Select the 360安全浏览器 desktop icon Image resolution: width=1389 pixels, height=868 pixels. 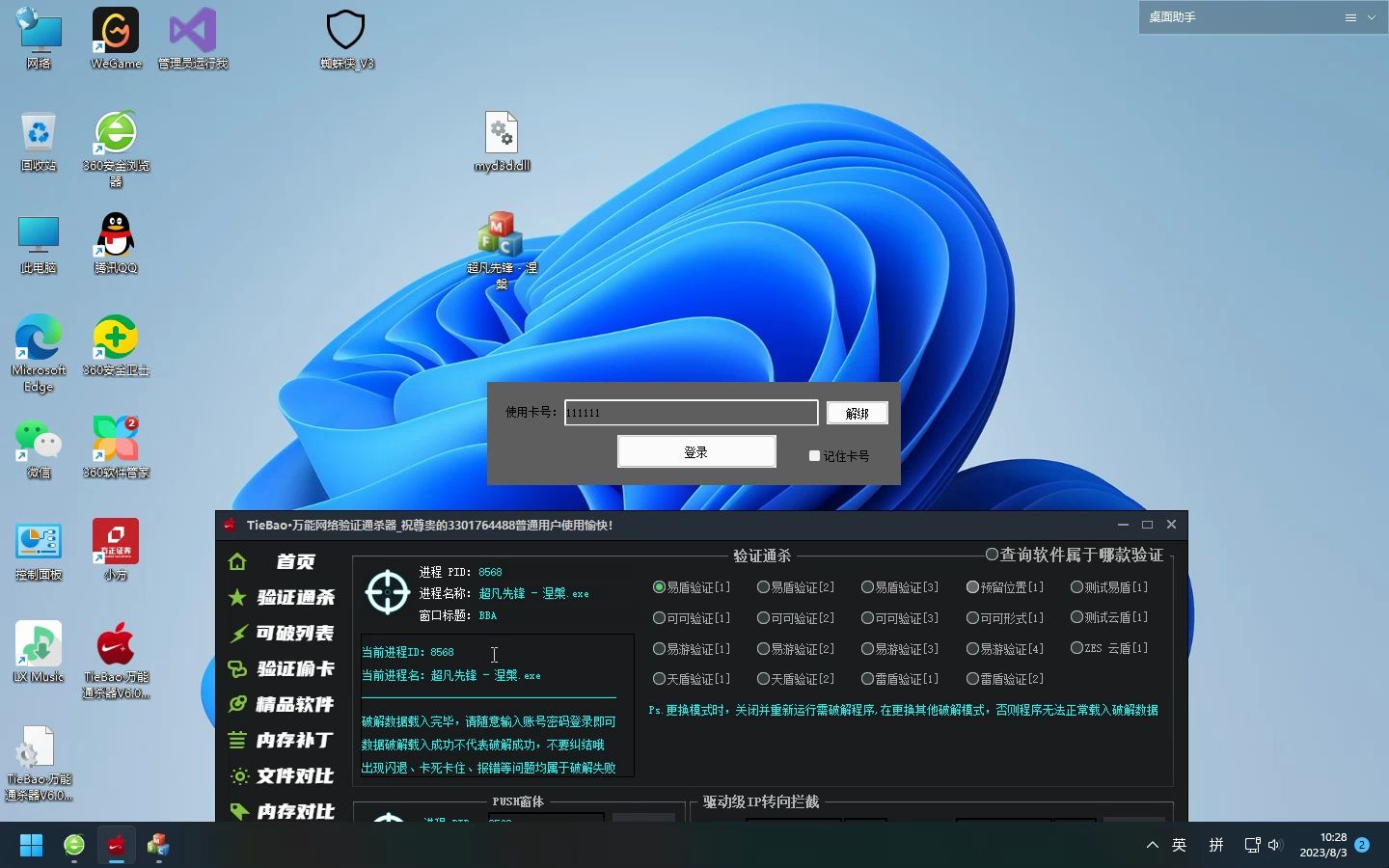pyautogui.click(x=116, y=149)
